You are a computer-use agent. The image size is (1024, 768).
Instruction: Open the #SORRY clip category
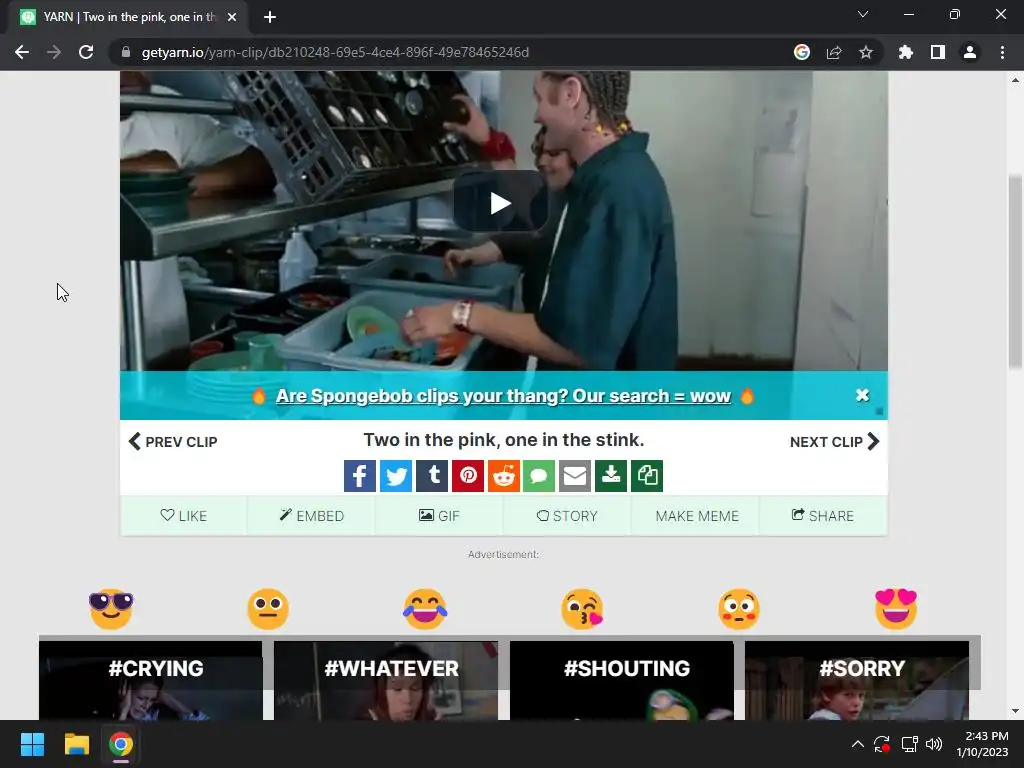coord(857,680)
